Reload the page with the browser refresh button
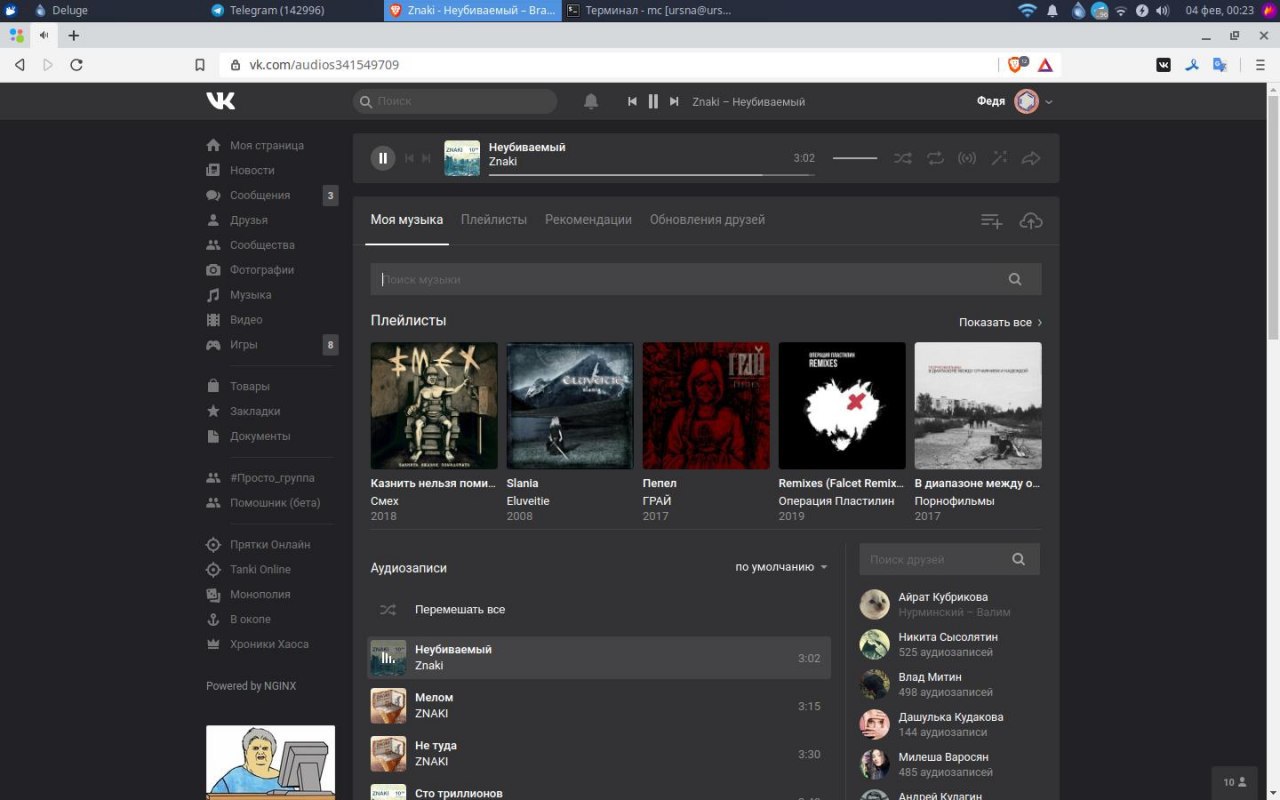Viewport: 1280px width, 800px height. (76, 65)
